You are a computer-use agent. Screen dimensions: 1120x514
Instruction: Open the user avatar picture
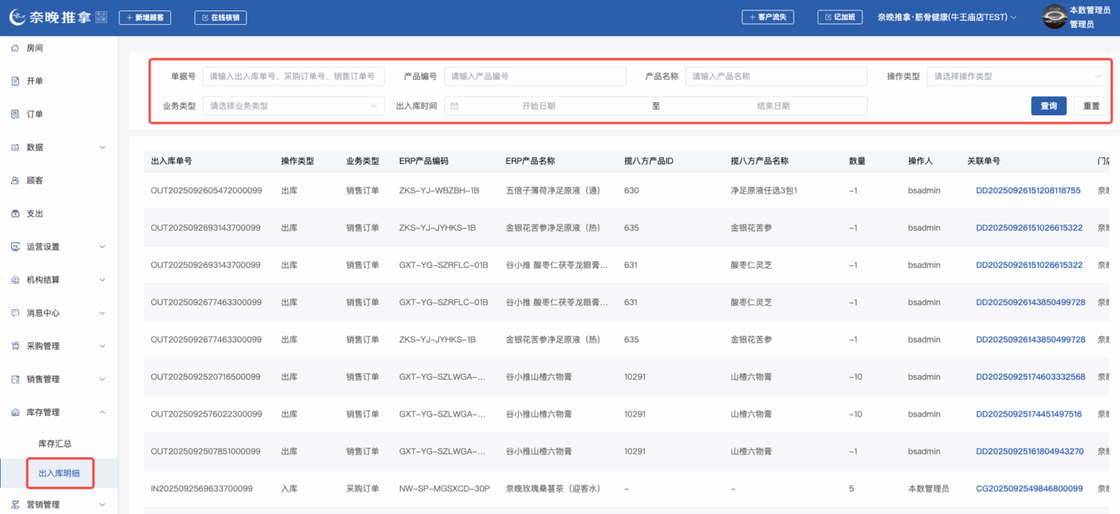coord(1054,17)
